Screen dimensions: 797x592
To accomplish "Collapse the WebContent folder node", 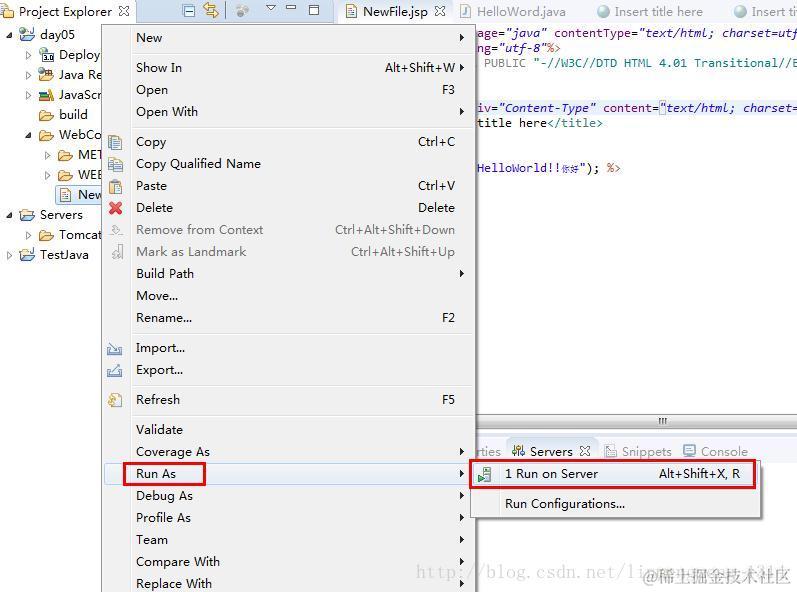I will [28, 135].
